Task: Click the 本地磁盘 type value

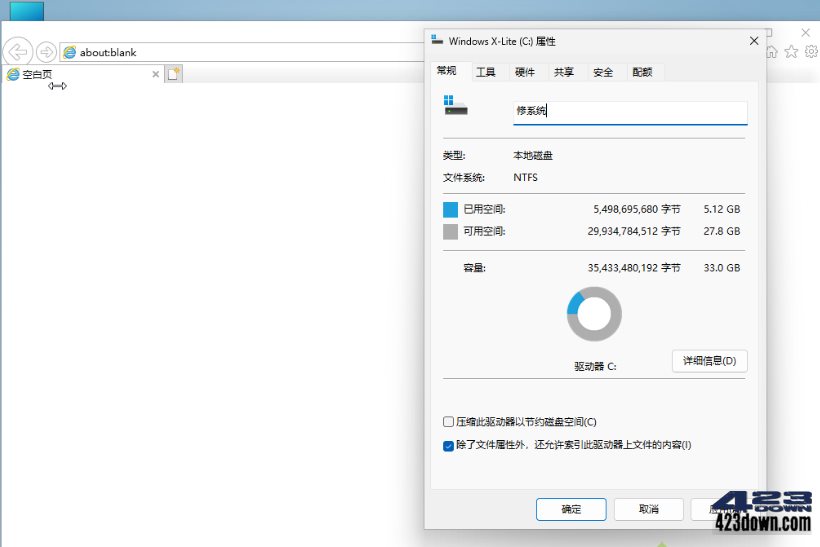Action: [x=533, y=155]
